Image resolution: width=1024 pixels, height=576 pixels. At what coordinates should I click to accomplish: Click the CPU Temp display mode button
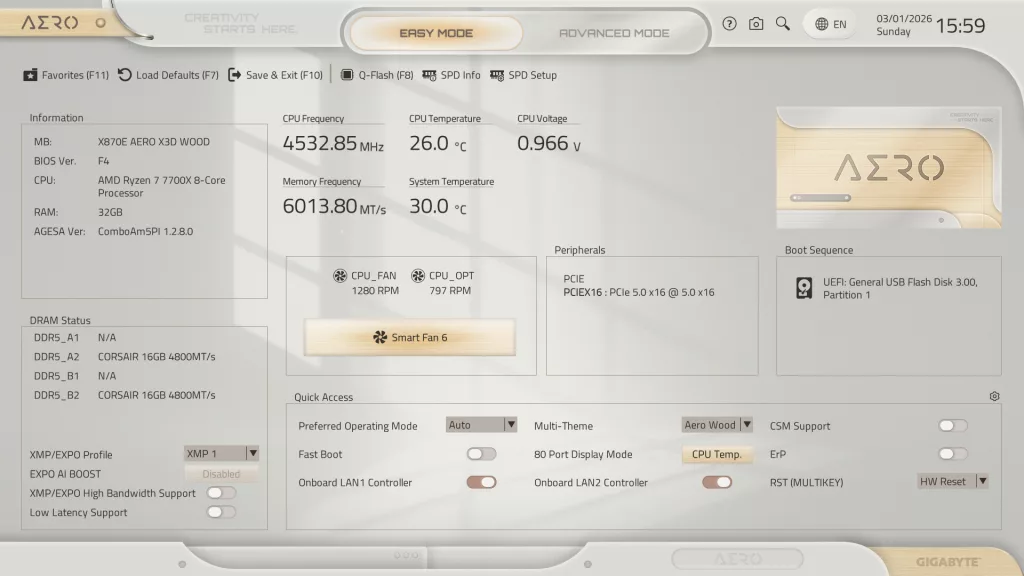[717, 454]
